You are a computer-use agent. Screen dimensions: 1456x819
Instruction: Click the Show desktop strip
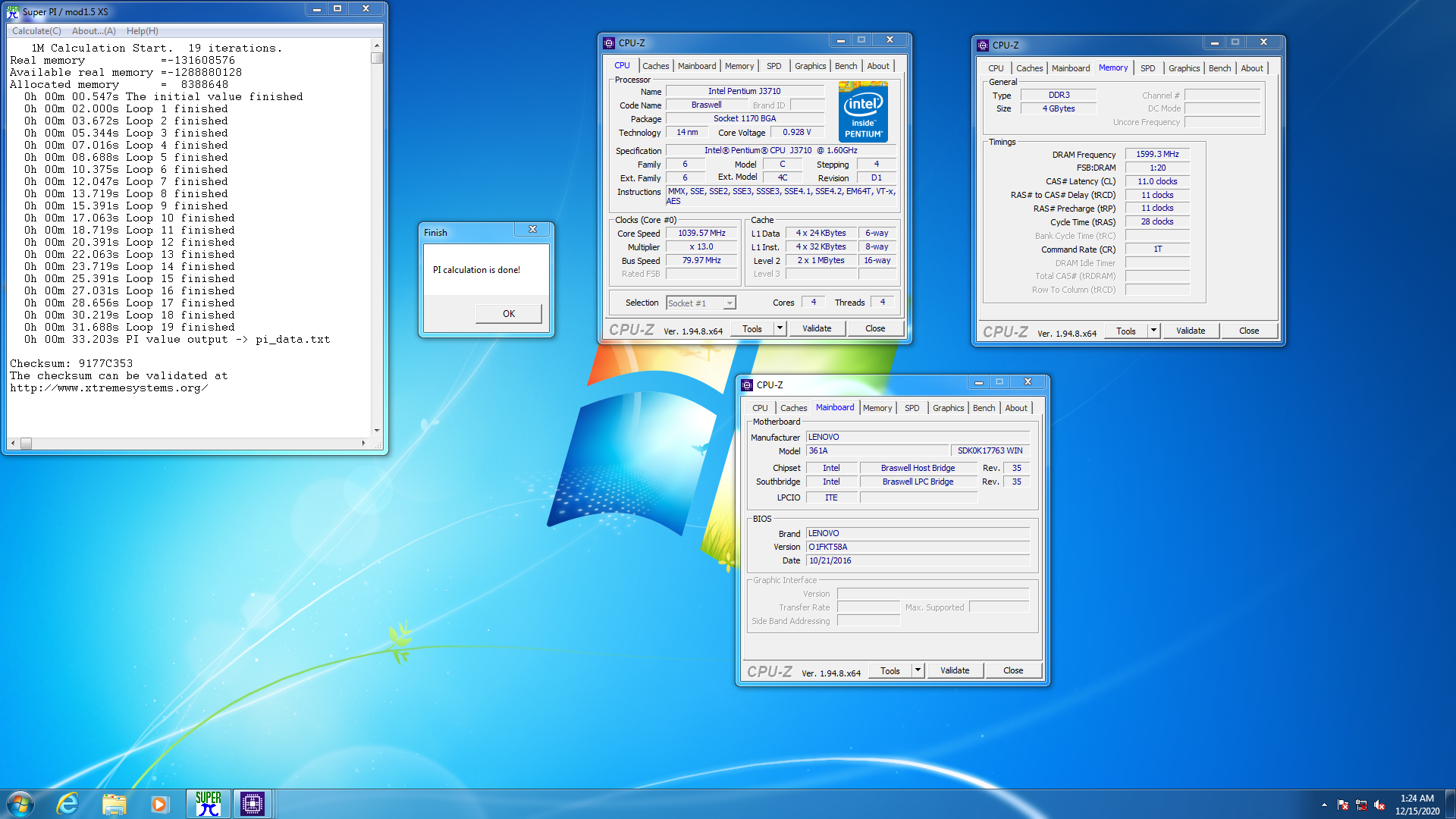(x=1451, y=804)
